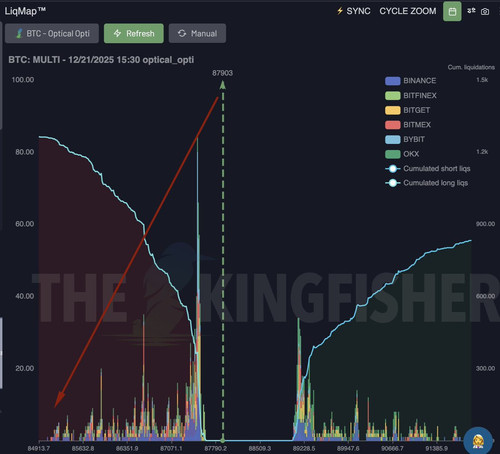Click the Cum. liquidations axis title

pyautogui.click(x=471, y=67)
